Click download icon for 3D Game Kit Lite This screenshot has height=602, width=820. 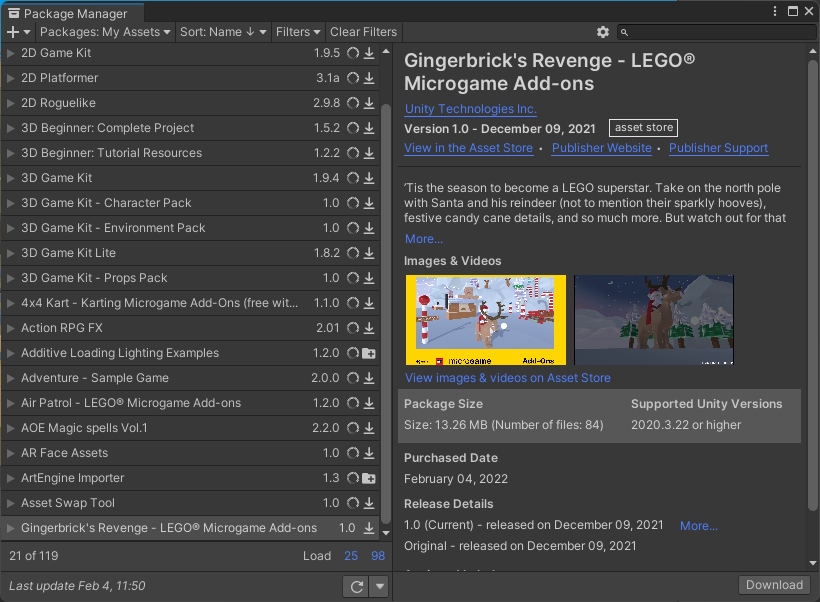[369, 253]
